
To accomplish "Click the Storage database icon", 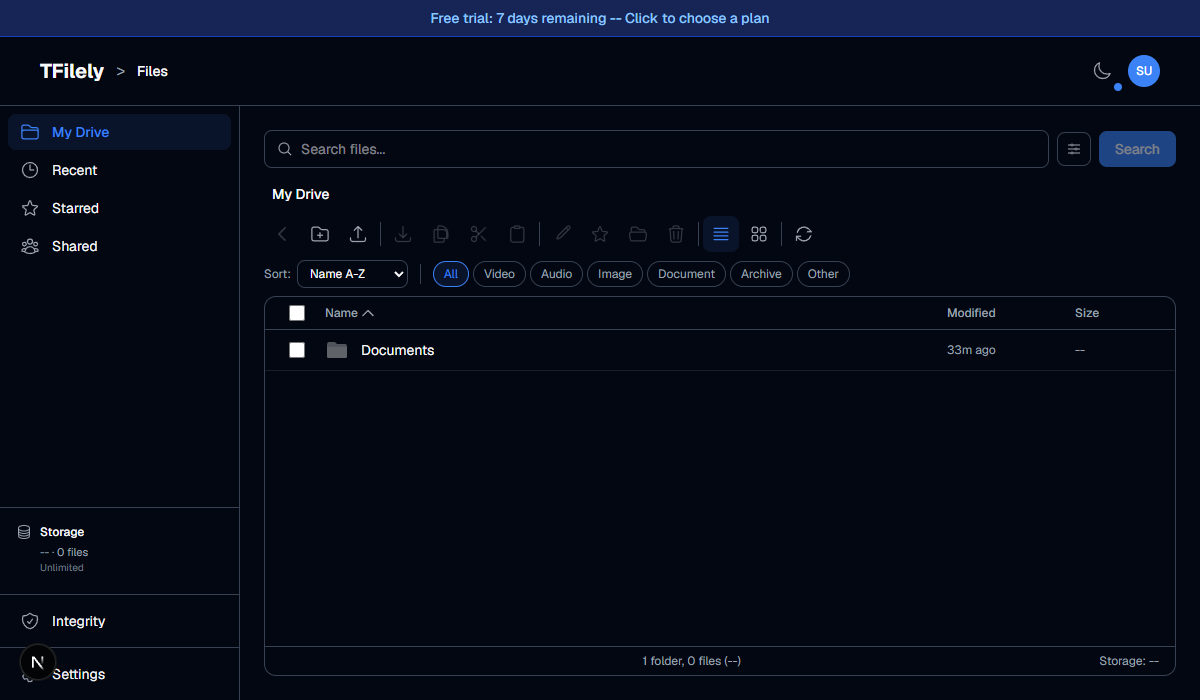I will [x=24, y=532].
